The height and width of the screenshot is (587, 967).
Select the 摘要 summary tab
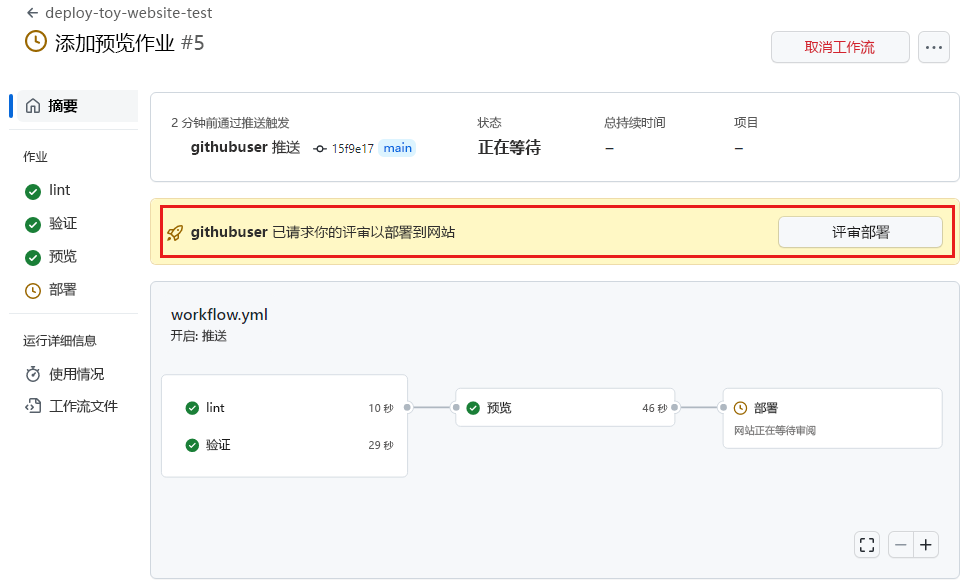click(x=77, y=106)
